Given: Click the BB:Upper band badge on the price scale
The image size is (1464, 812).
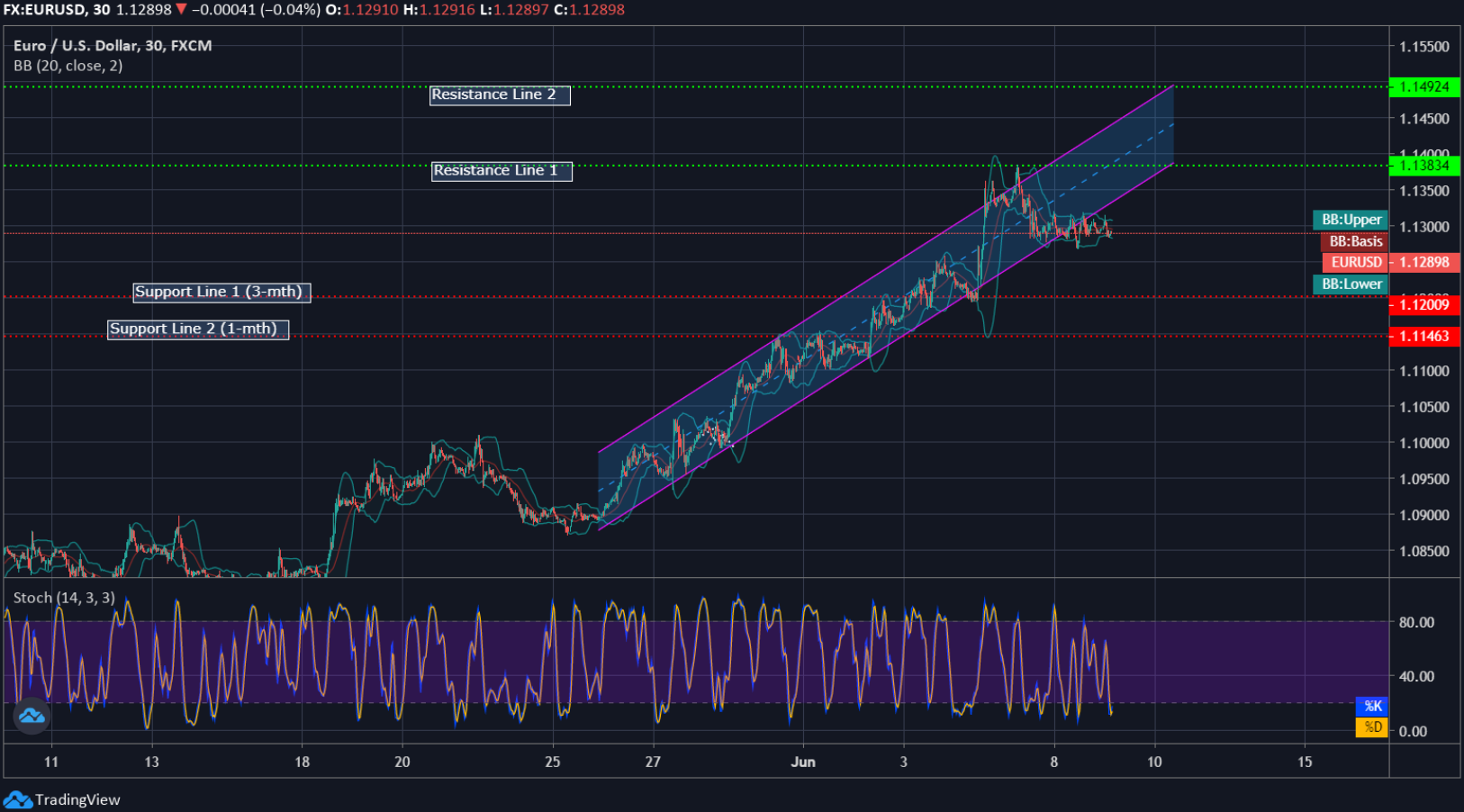Looking at the screenshot, I should (1350, 219).
